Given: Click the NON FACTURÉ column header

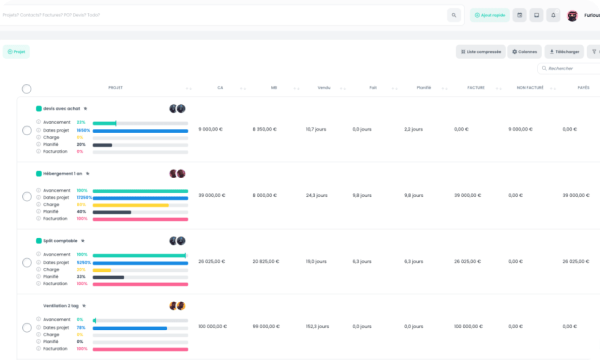Looking at the screenshot, I should (x=530, y=88).
